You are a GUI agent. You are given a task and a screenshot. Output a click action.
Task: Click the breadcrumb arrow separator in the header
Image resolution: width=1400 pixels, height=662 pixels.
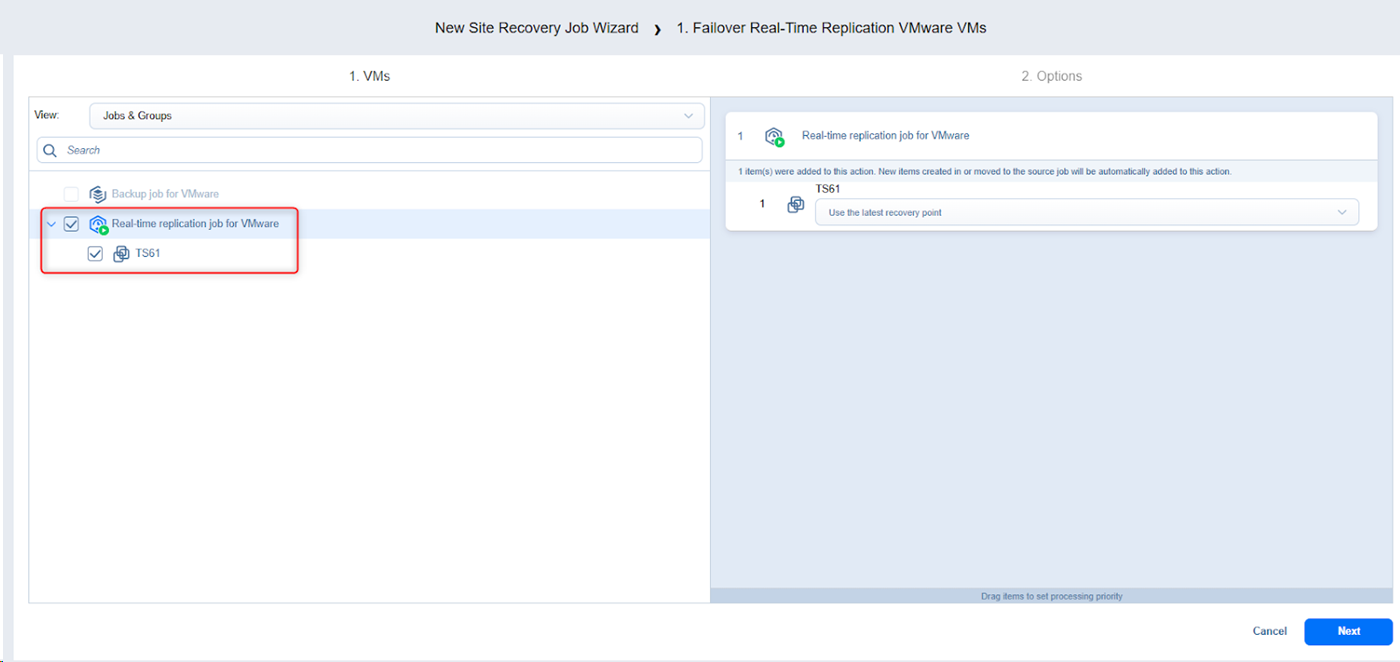tap(657, 29)
